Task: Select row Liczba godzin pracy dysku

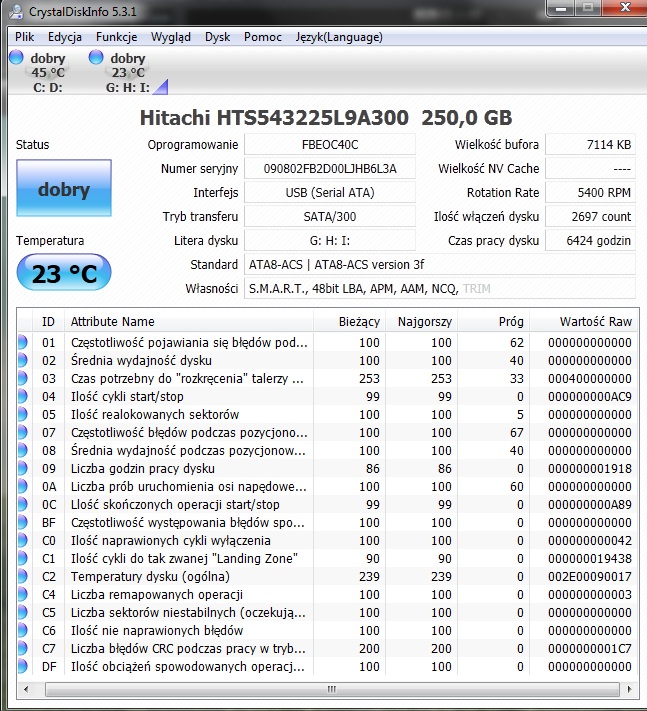Action: click(x=327, y=468)
